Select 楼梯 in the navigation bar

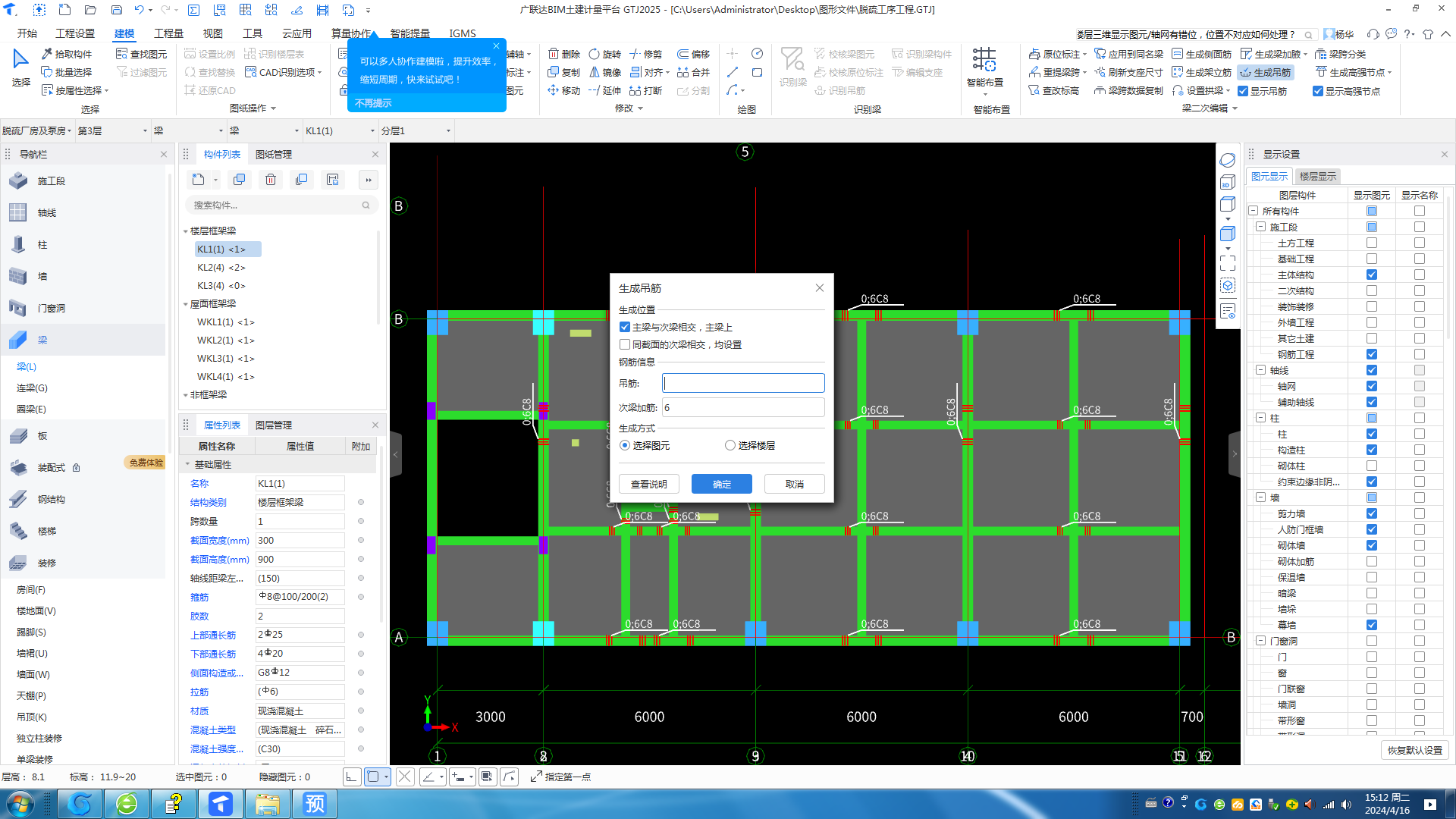pos(83,531)
